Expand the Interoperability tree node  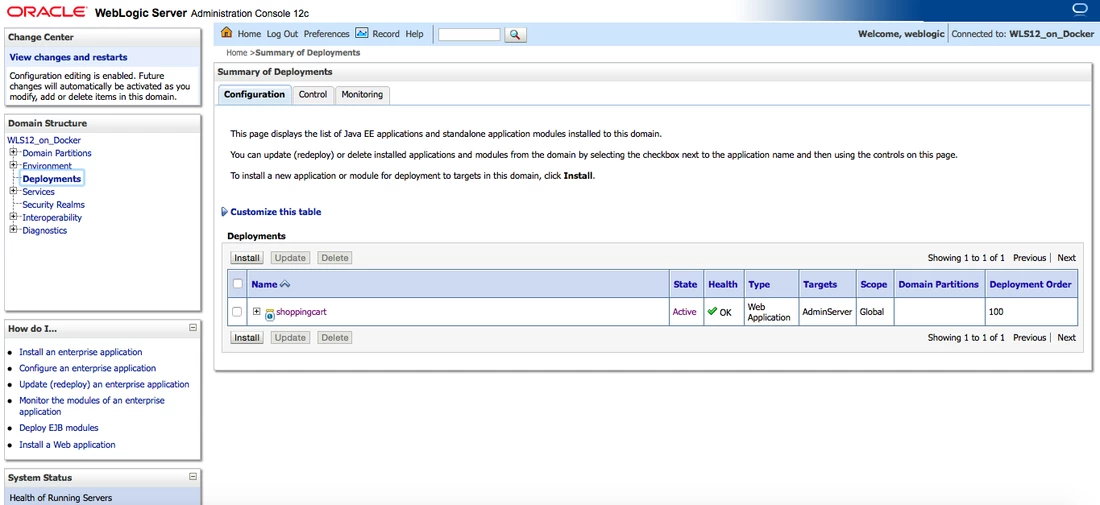point(13,217)
